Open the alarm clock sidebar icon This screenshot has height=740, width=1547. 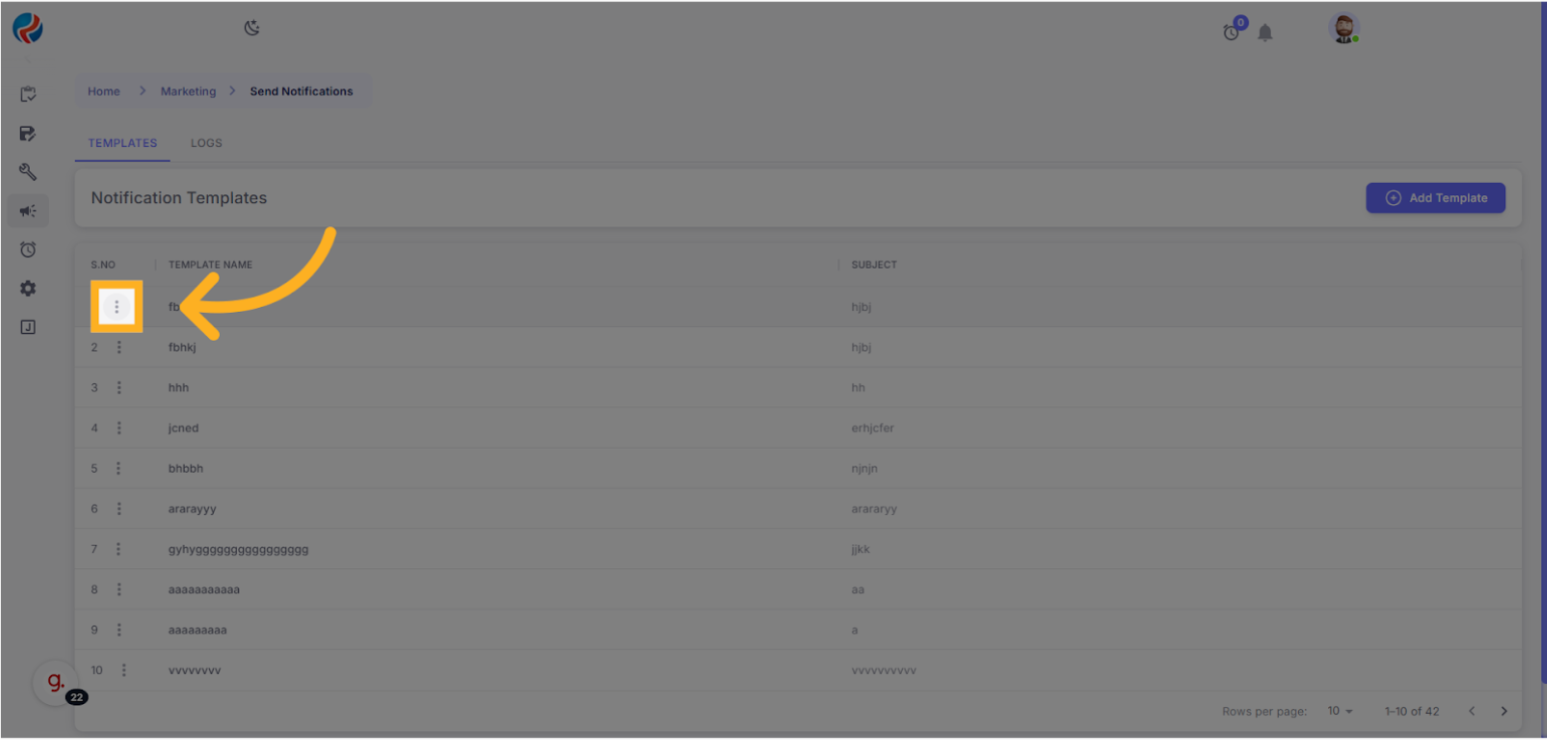coord(28,249)
